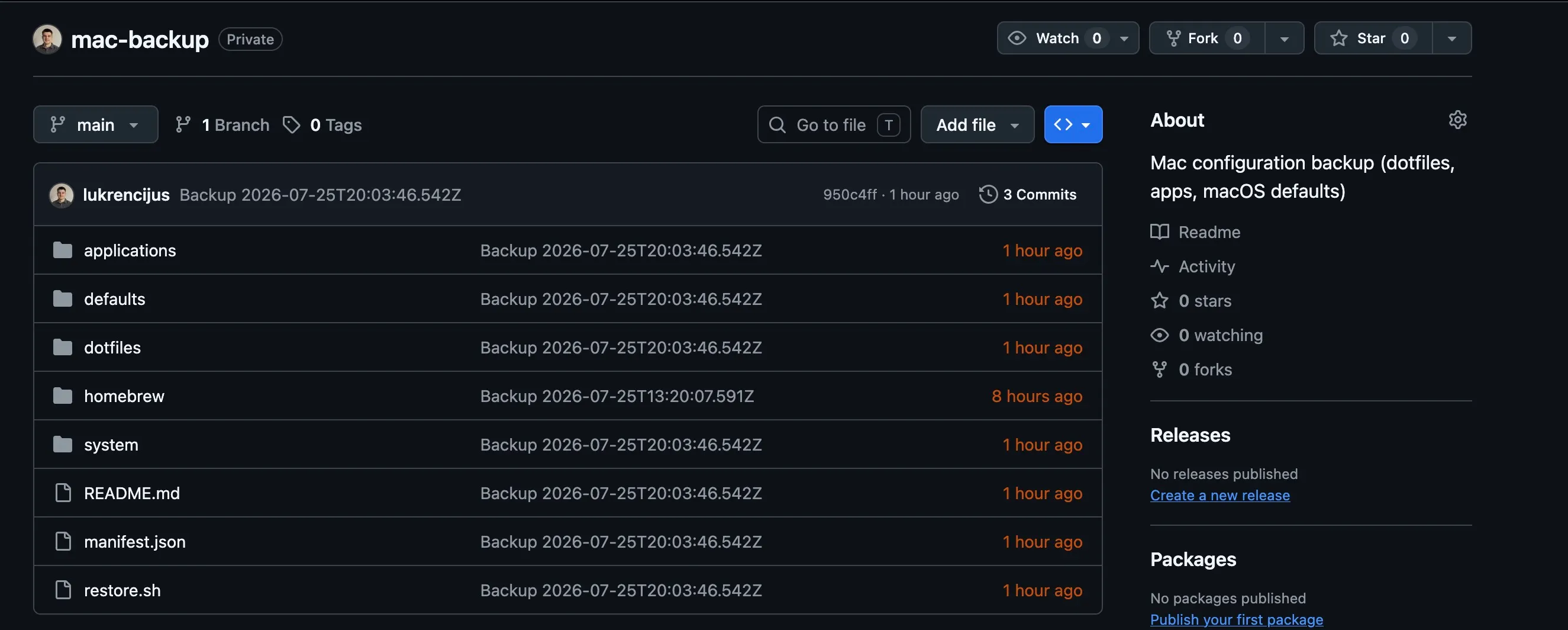1568x630 pixels.
Task: Open homebrew's Backup 2026-07-25T13:20:07.591Z commit message
Action: click(x=617, y=396)
